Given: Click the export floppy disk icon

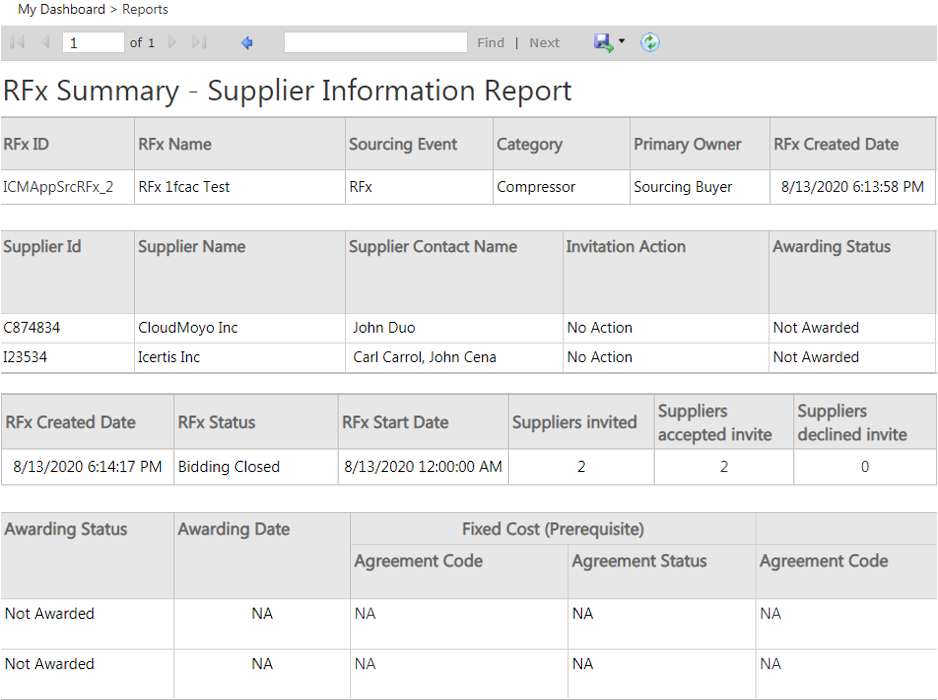Looking at the screenshot, I should coord(603,42).
